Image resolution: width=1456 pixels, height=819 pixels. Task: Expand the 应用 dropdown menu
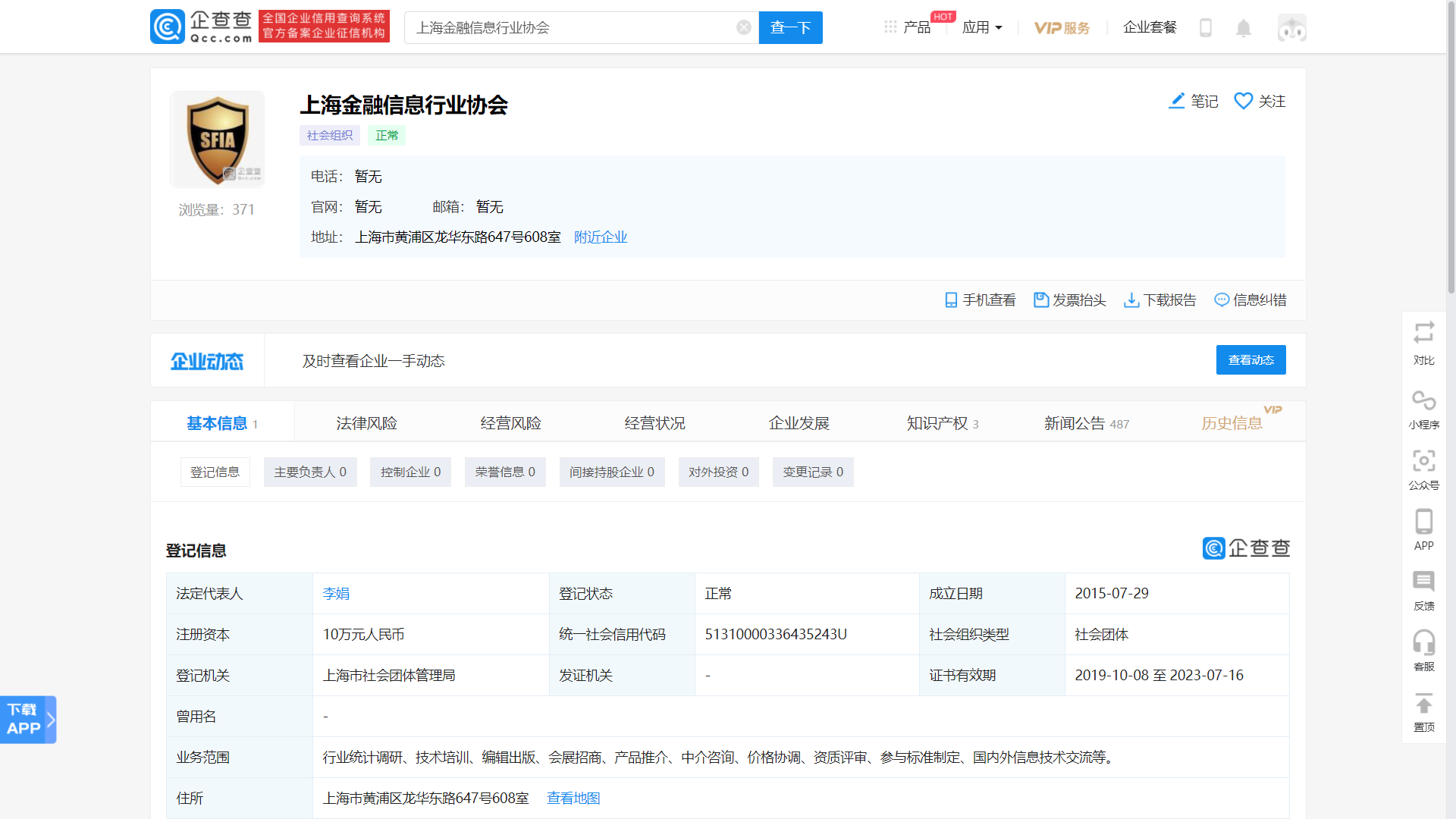pos(982,28)
